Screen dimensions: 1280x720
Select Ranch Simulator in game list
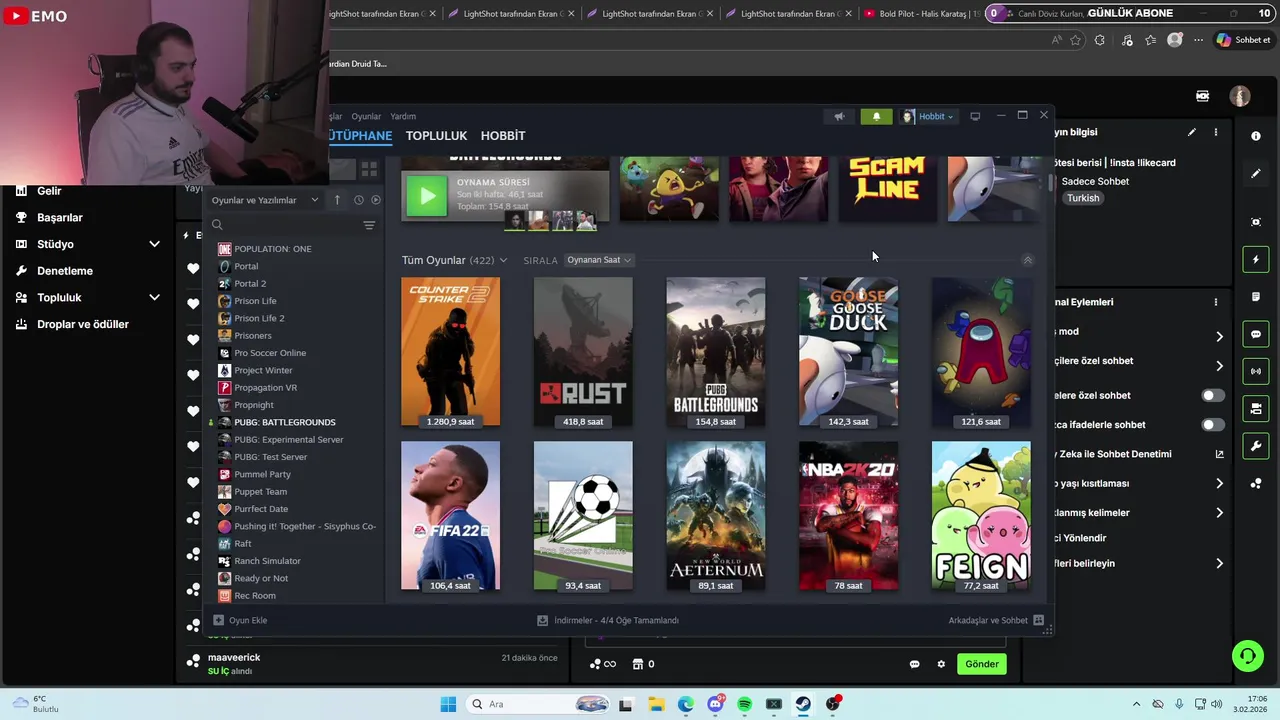pyautogui.click(x=267, y=561)
